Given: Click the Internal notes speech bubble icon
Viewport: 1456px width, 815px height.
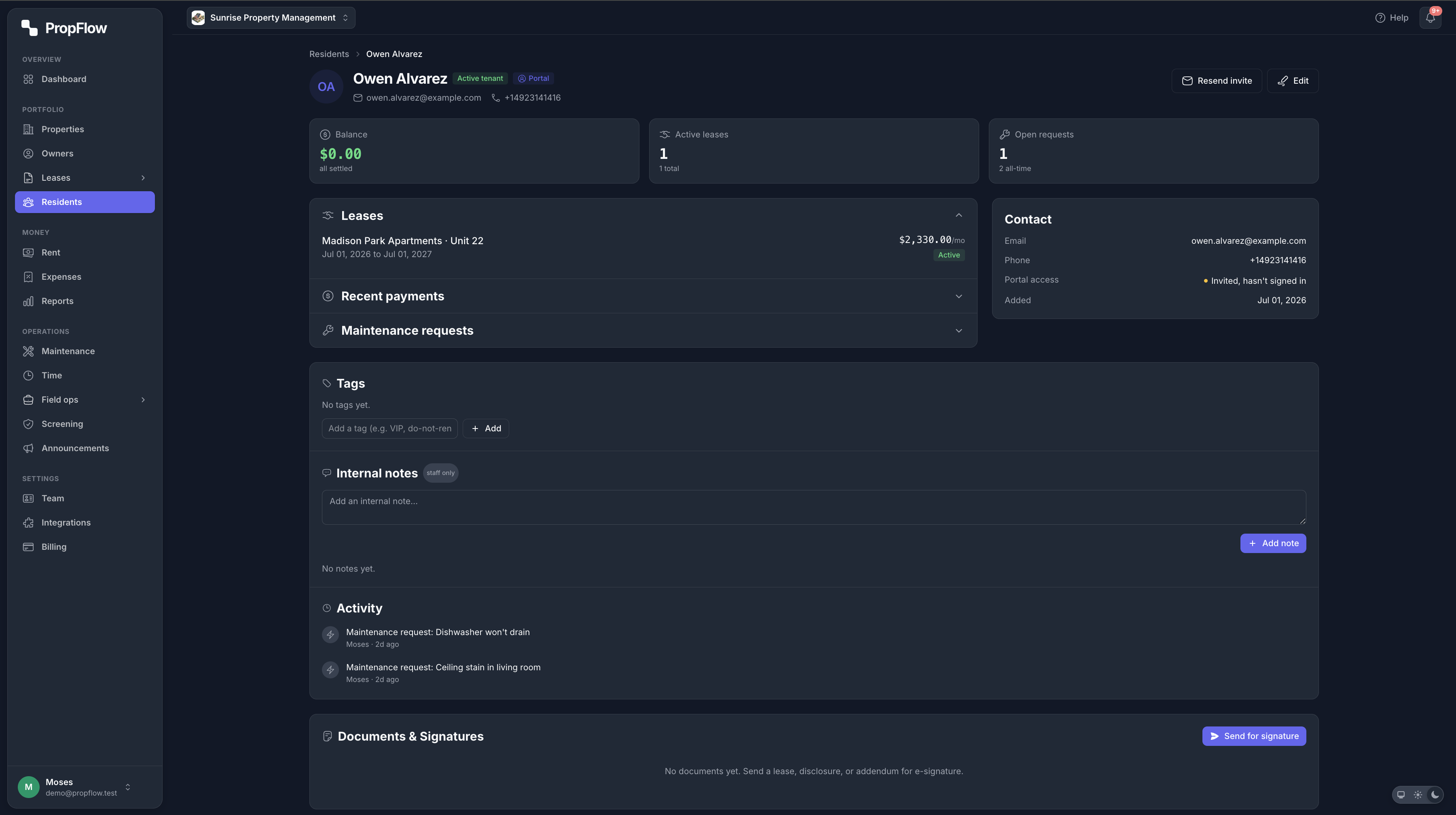Looking at the screenshot, I should [x=327, y=473].
